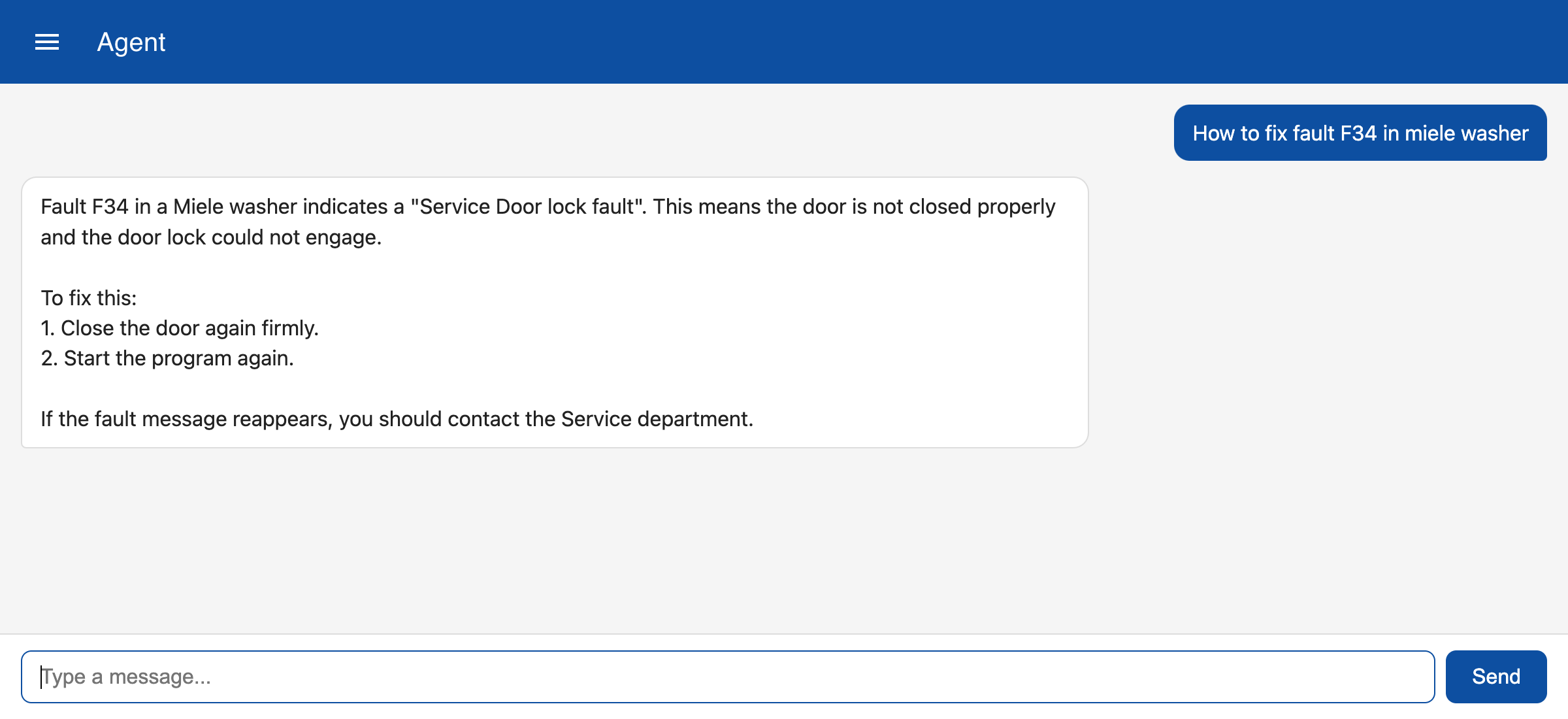The image size is (1568, 719).
Task: Click the contact Service department sentence
Action: pos(397,419)
